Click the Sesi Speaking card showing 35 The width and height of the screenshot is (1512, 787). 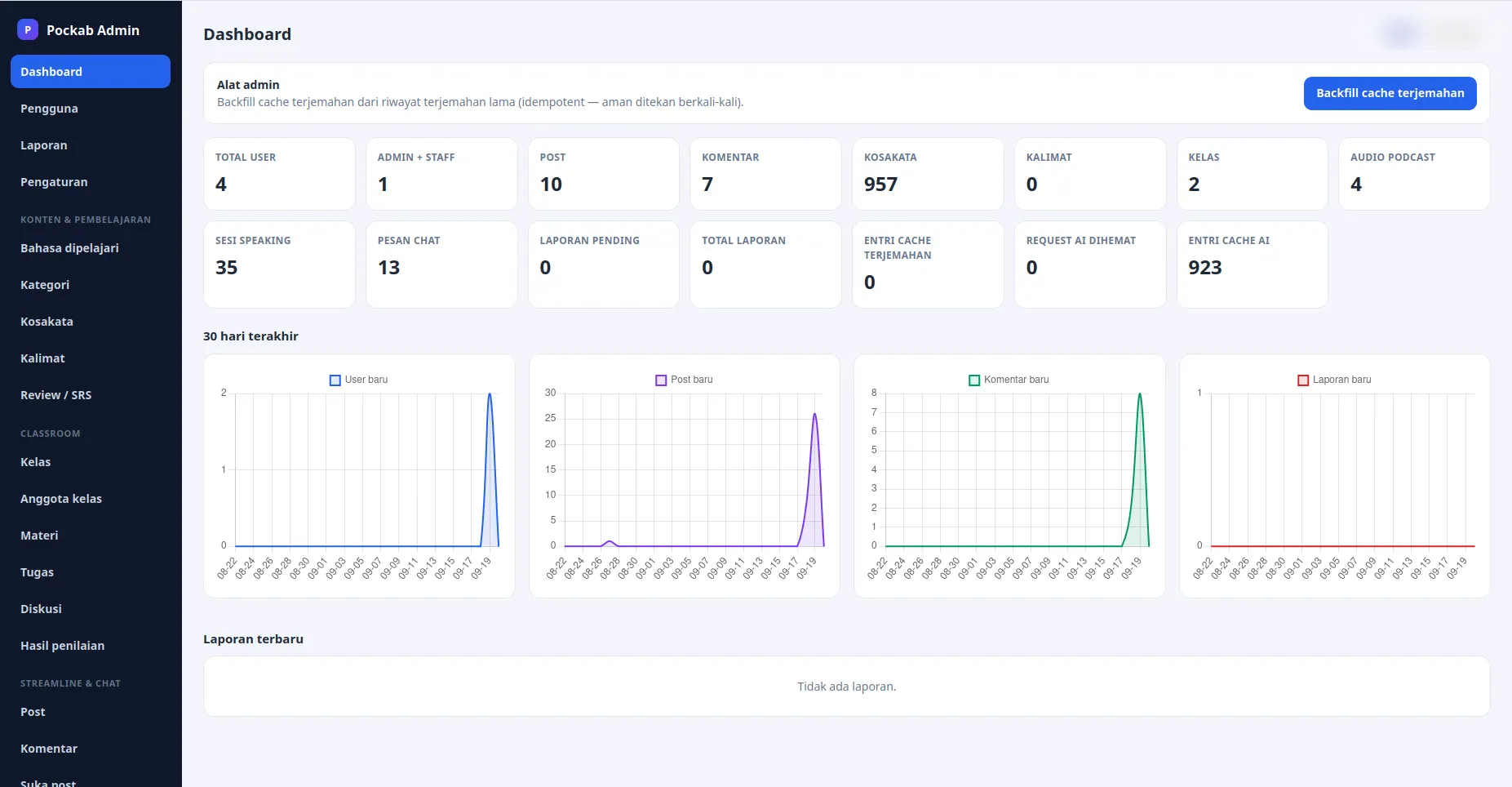click(279, 265)
